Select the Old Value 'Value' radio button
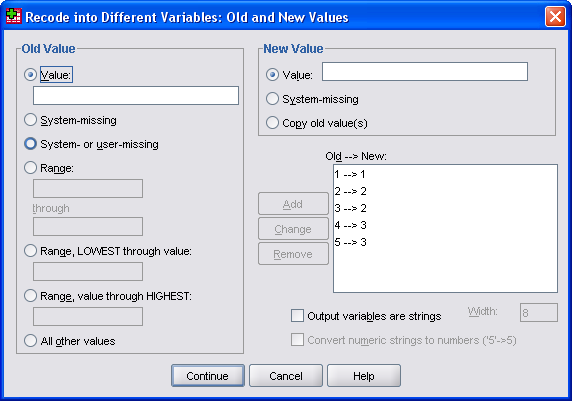Screen dimensions: 572x401 pyautogui.click(x=30, y=75)
